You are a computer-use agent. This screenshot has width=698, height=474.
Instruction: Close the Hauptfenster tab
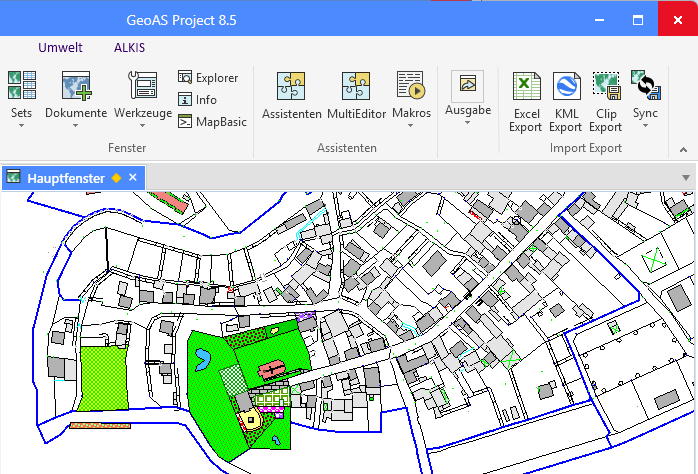[x=133, y=177]
